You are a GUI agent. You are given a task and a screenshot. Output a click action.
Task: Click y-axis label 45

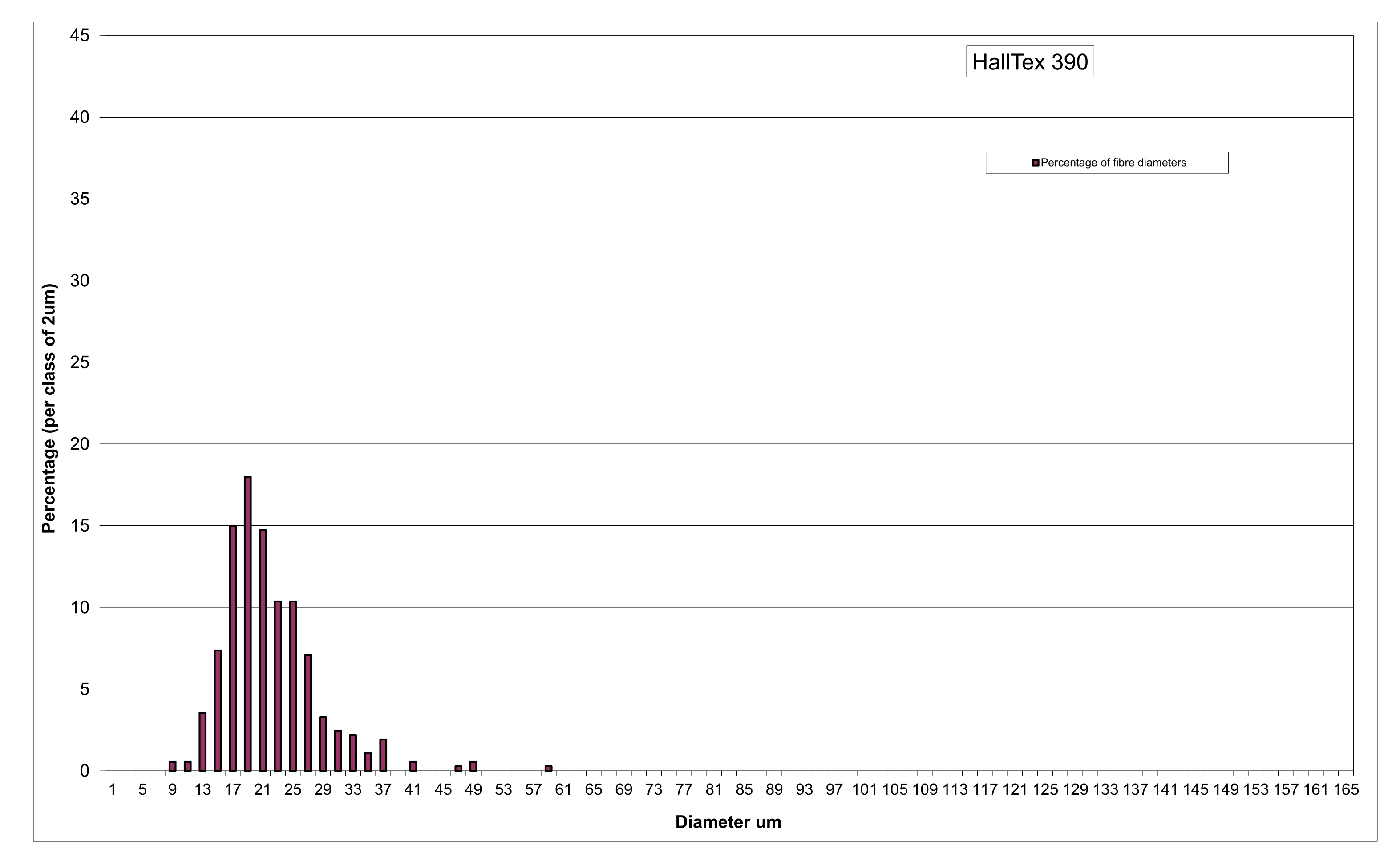click(x=80, y=36)
